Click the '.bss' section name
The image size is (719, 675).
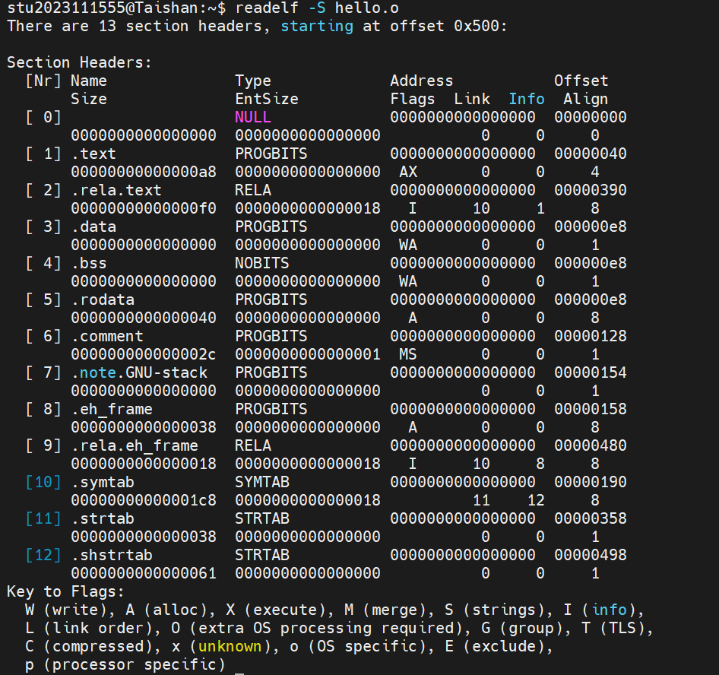click(x=88, y=263)
